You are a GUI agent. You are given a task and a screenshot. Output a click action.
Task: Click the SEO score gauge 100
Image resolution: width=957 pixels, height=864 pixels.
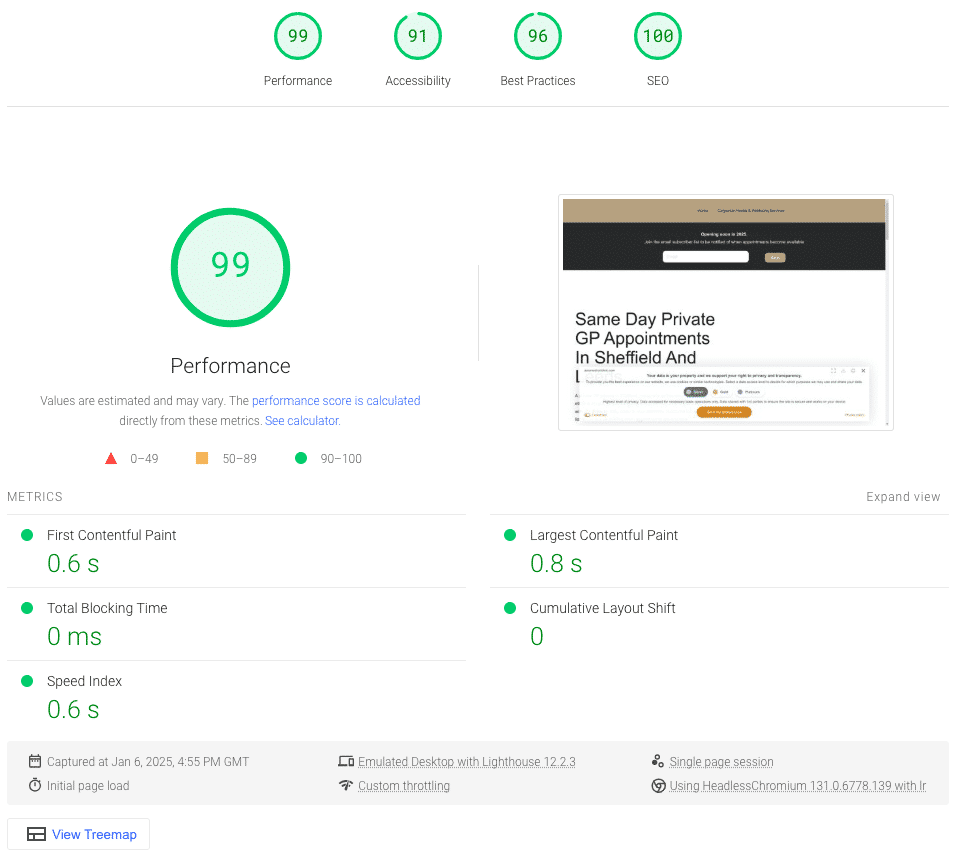658,36
